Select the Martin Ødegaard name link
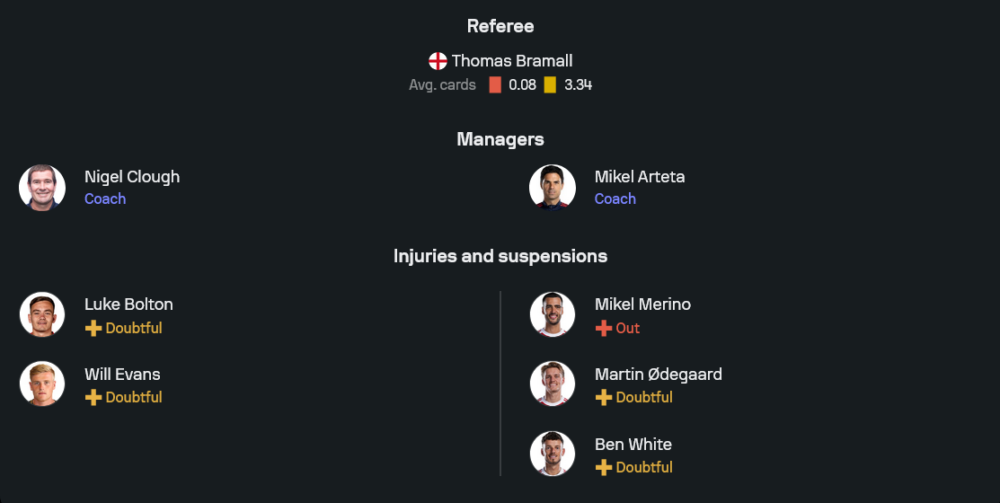This screenshot has width=1000, height=503. [x=658, y=374]
